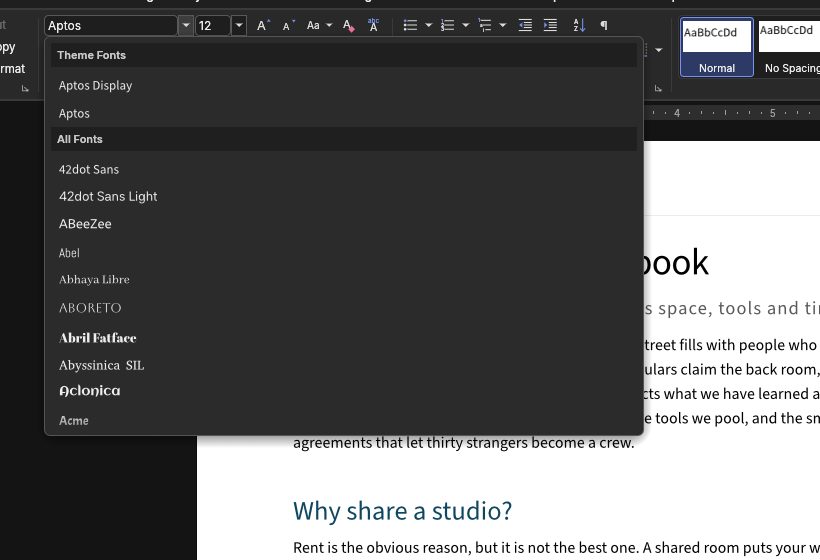The width and height of the screenshot is (820, 560).
Task: Click the Increase Font Size icon
Action: coord(263,25)
